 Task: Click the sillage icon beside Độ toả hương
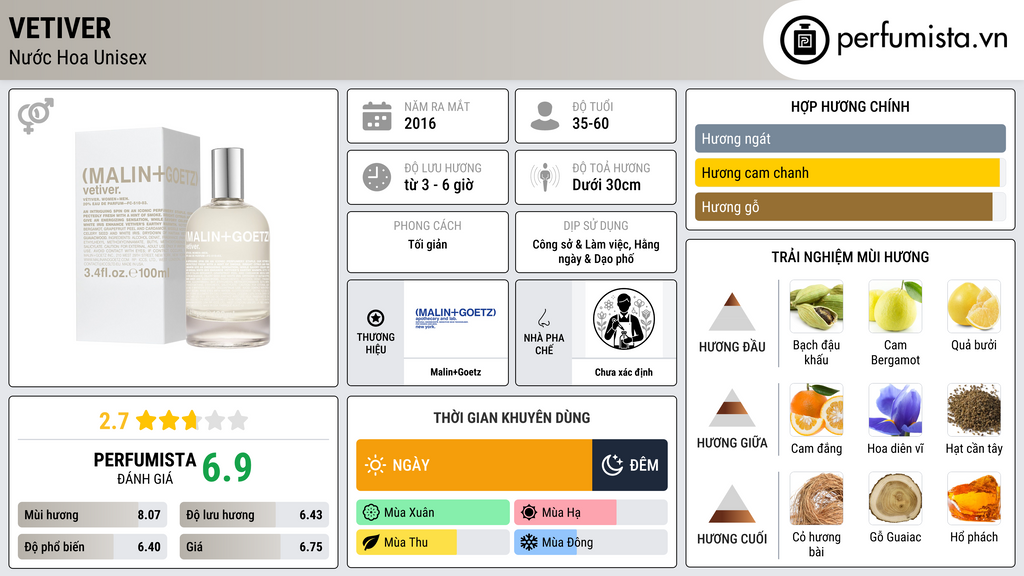pos(545,177)
